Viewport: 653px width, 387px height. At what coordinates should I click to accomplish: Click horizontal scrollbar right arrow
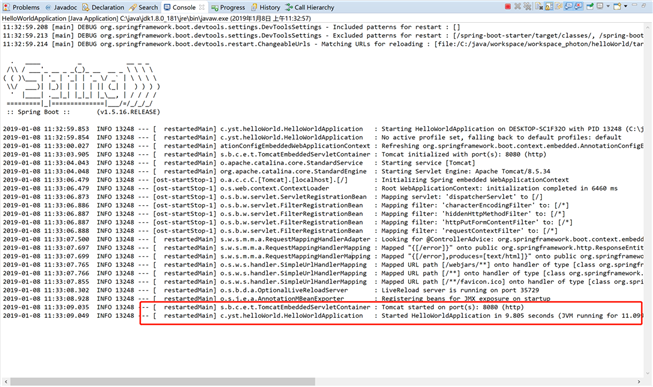click(x=639, y=382)
